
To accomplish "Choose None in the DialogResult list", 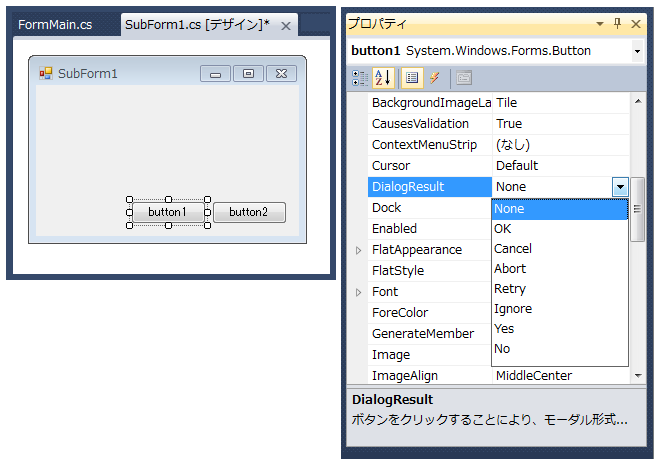I will [x=559, y=209].
